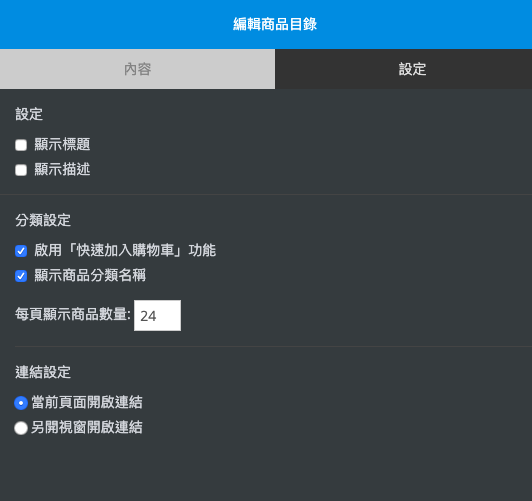Screen dimensions: 532x501
Task: Click the products-per-page input showing 24
Action: click(157, 315)
